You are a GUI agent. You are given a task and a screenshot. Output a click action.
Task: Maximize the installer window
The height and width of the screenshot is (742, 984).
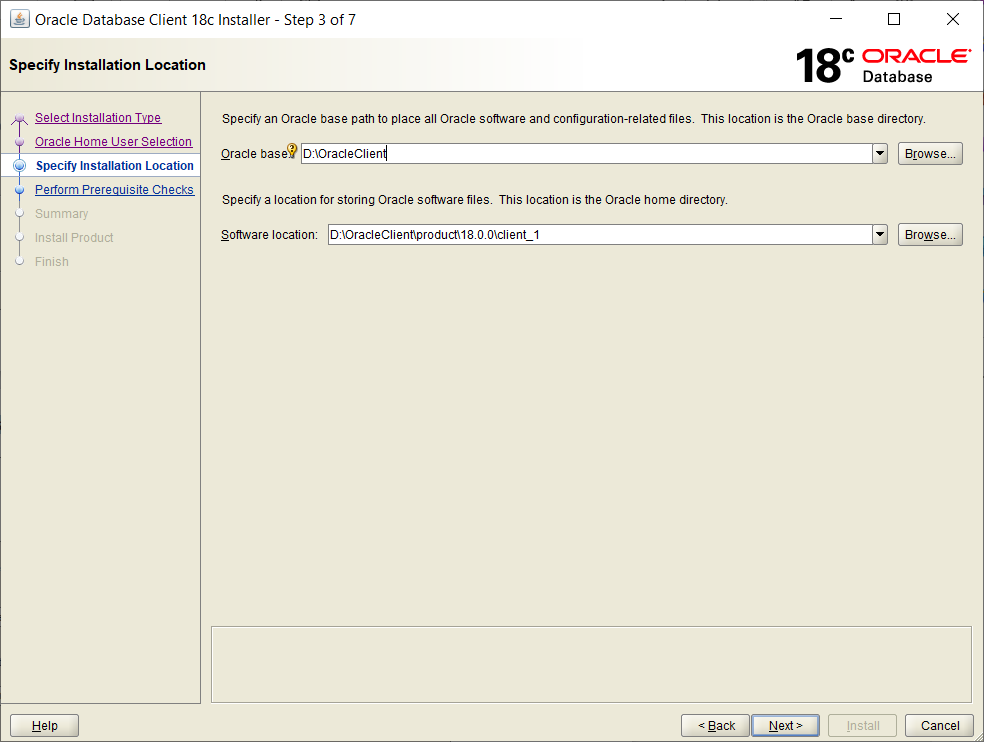[894, 19]
